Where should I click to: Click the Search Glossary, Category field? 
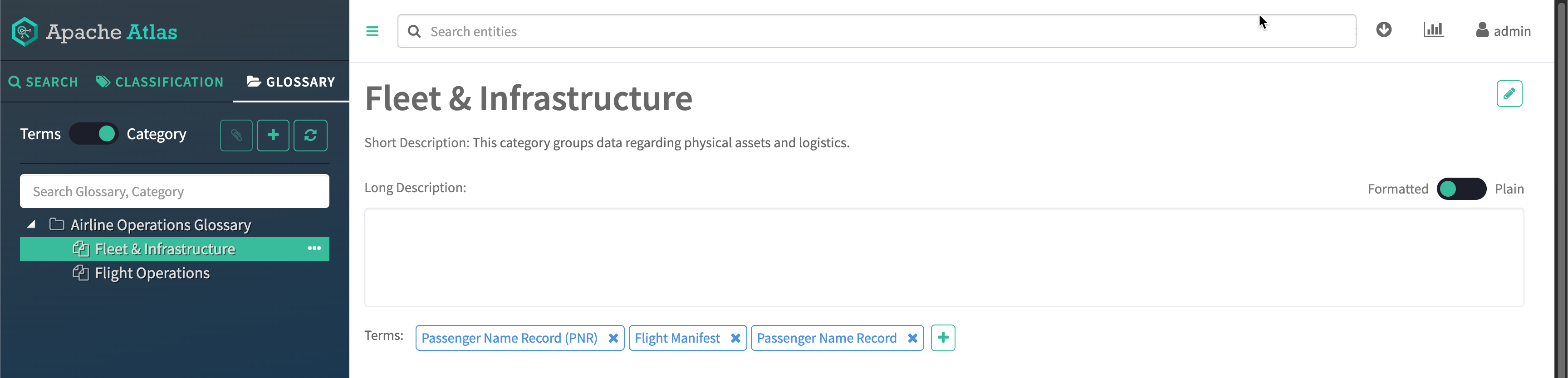pos(175,192)
